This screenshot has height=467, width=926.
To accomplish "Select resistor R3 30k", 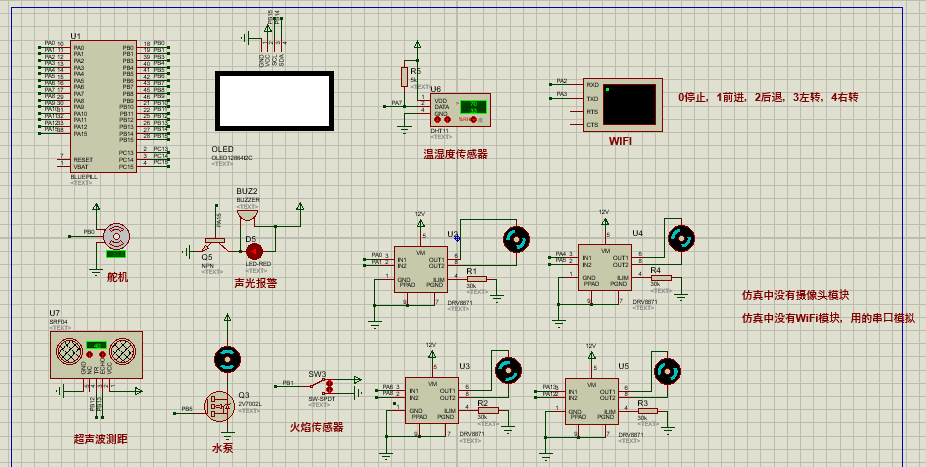I will tap(648, 411).
